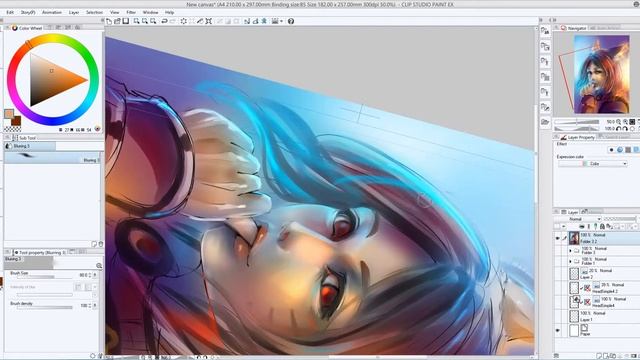Image resolution: width=640 pixels, height=360 pixels.
Task: Click the New file icon in the command bar
Action: [x=109, y=21]
